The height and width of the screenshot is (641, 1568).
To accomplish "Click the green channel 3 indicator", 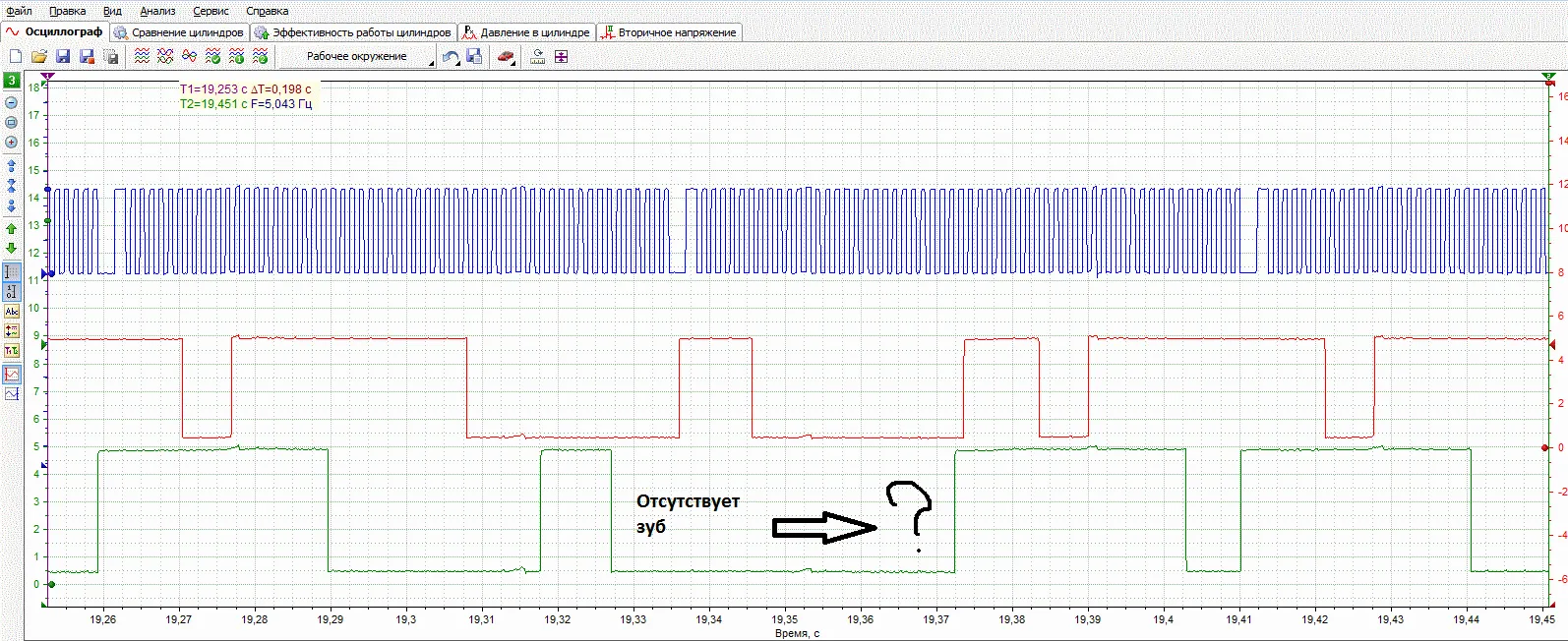I will coord(12,80).
